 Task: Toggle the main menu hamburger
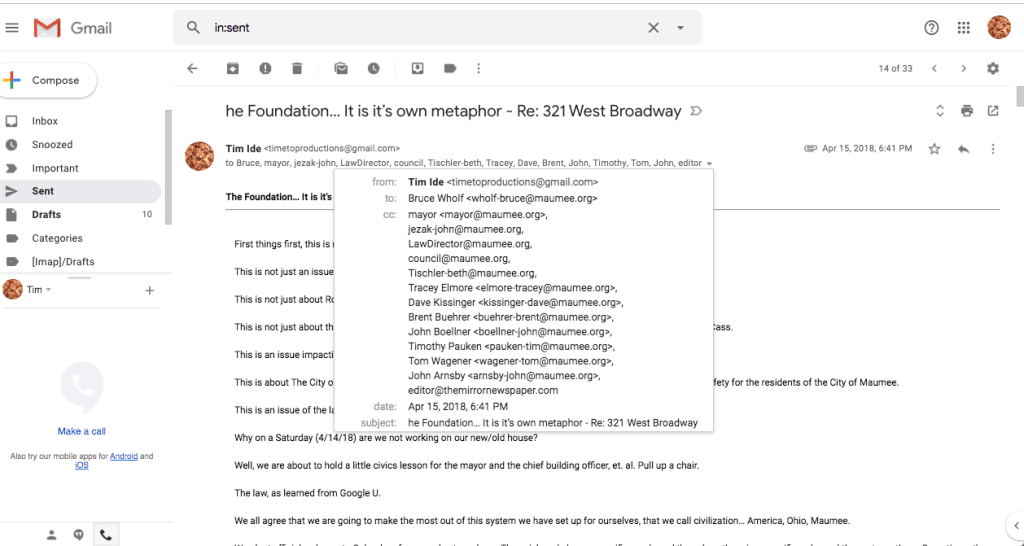pos(12,28)
